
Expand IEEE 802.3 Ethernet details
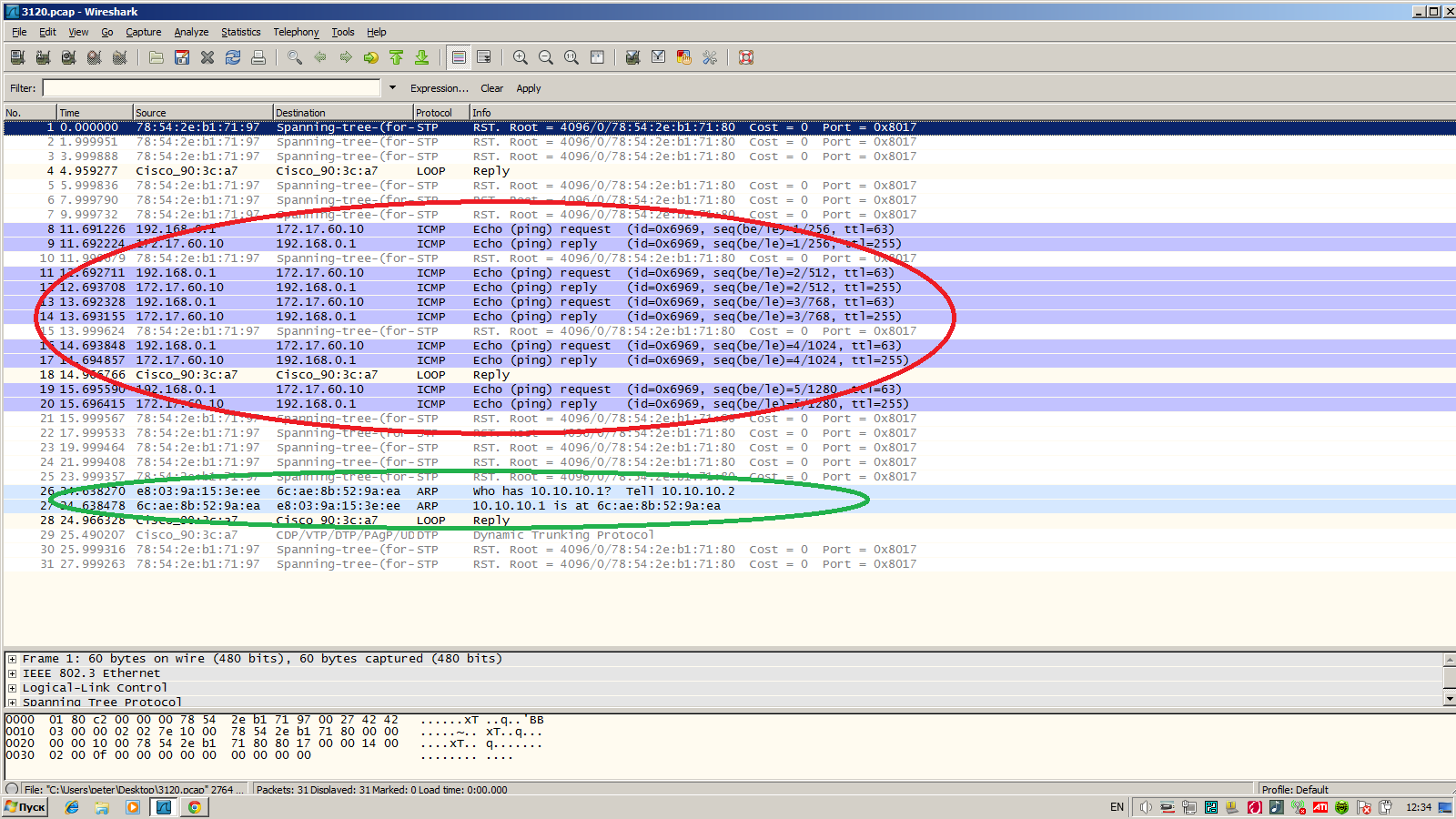click(x=12, y=673)
